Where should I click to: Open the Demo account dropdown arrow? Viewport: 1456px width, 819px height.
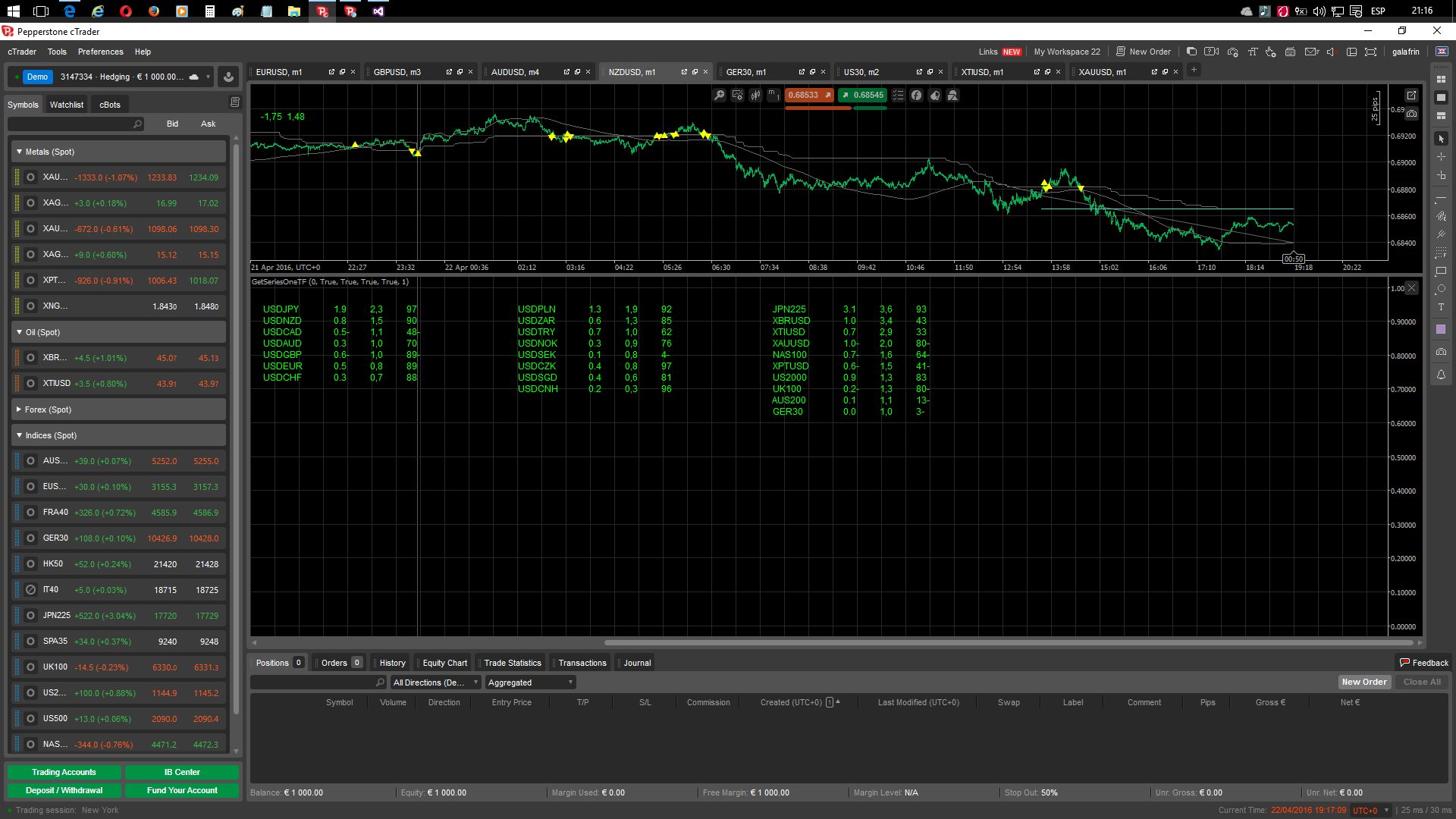coord(208,77)
